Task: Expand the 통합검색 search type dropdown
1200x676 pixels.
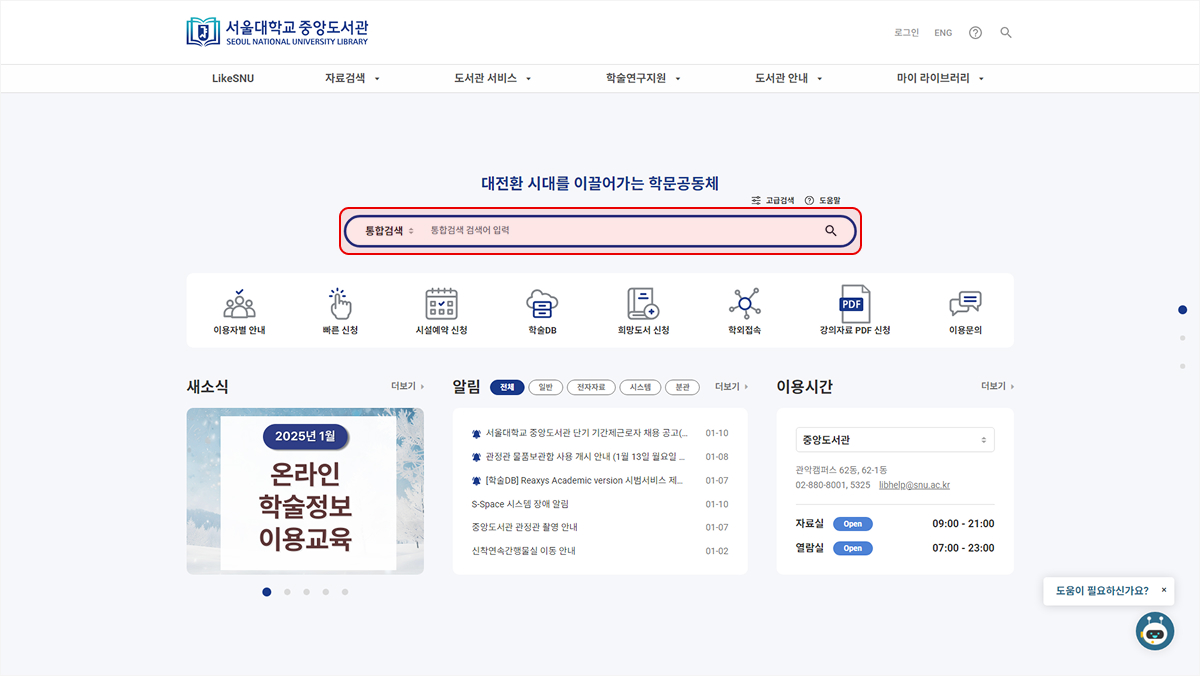Action: tap(389, 231)
